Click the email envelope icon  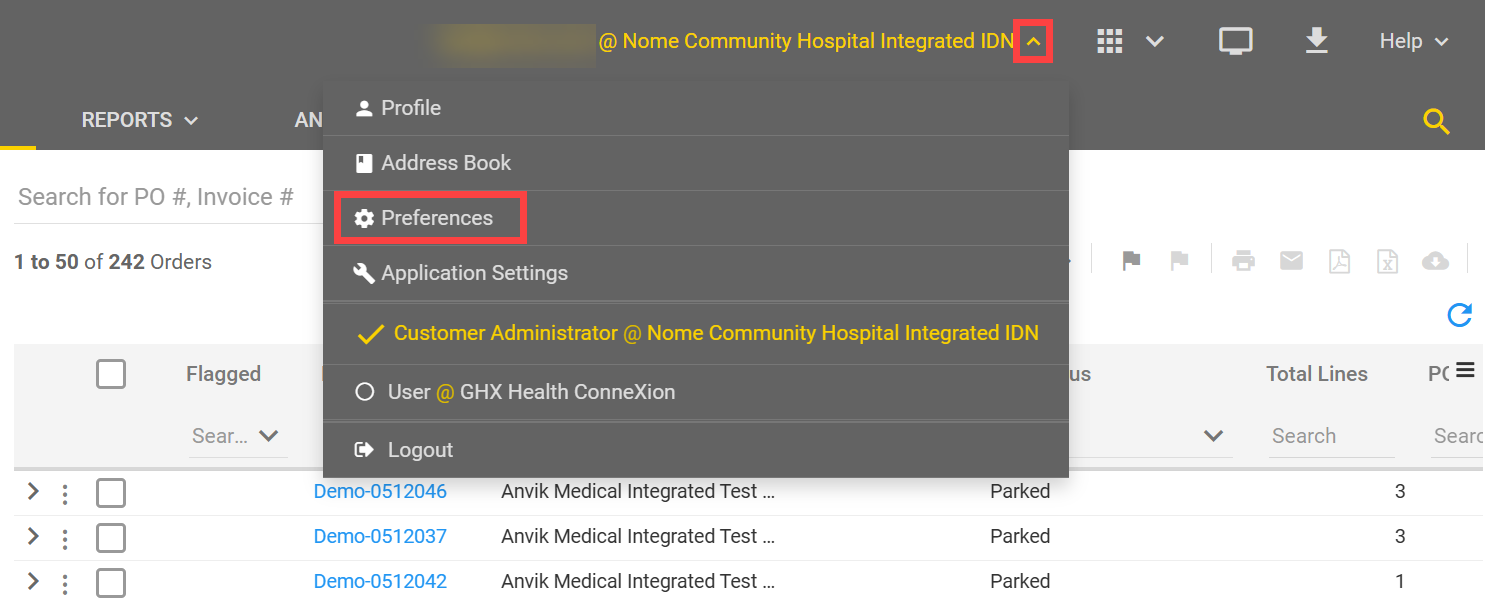coord(1291,261)
